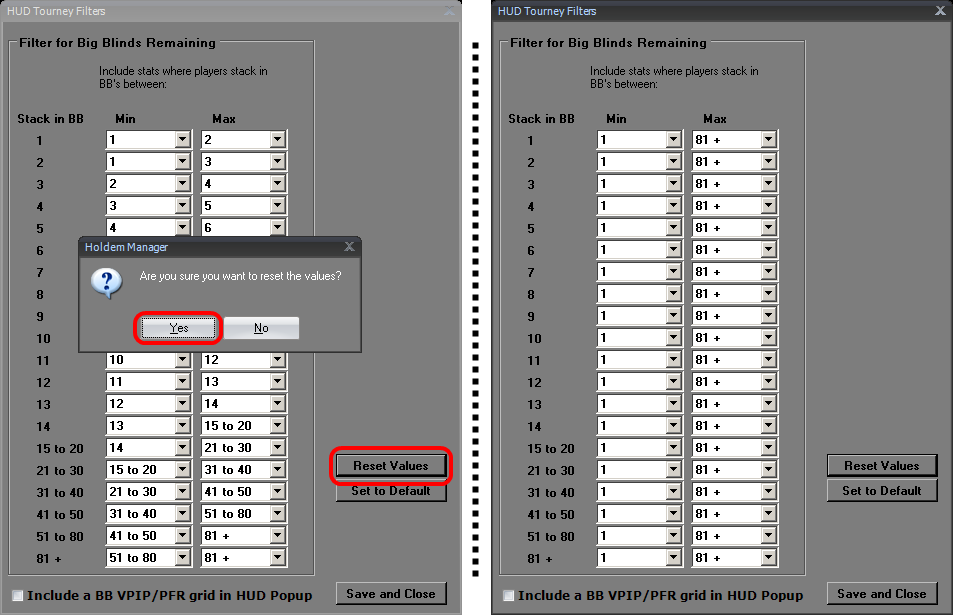Open Max dropdown for stack 14, right window
The image size is (953, 615).
769,425
